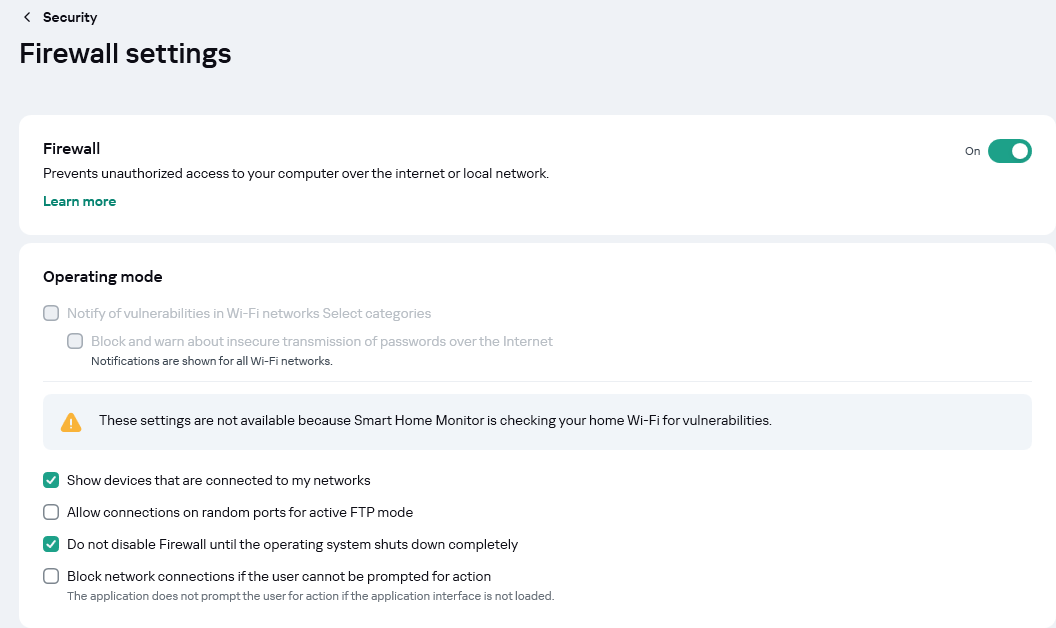Screen dimensions: 1056x628
Task: Go back via the Security breadcrumb
Action: (70, 17)
